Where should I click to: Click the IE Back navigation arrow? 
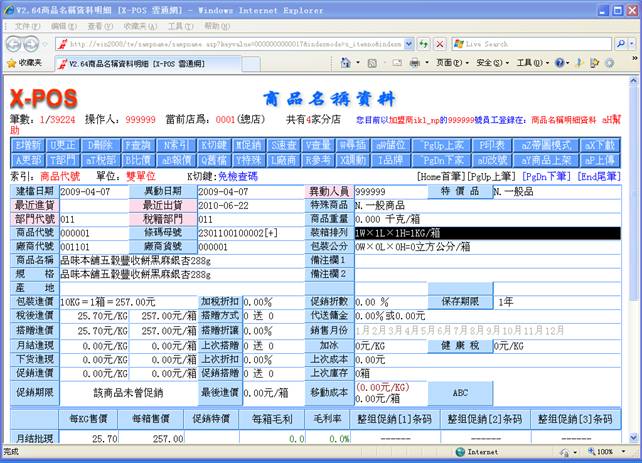tap(13, 44)
